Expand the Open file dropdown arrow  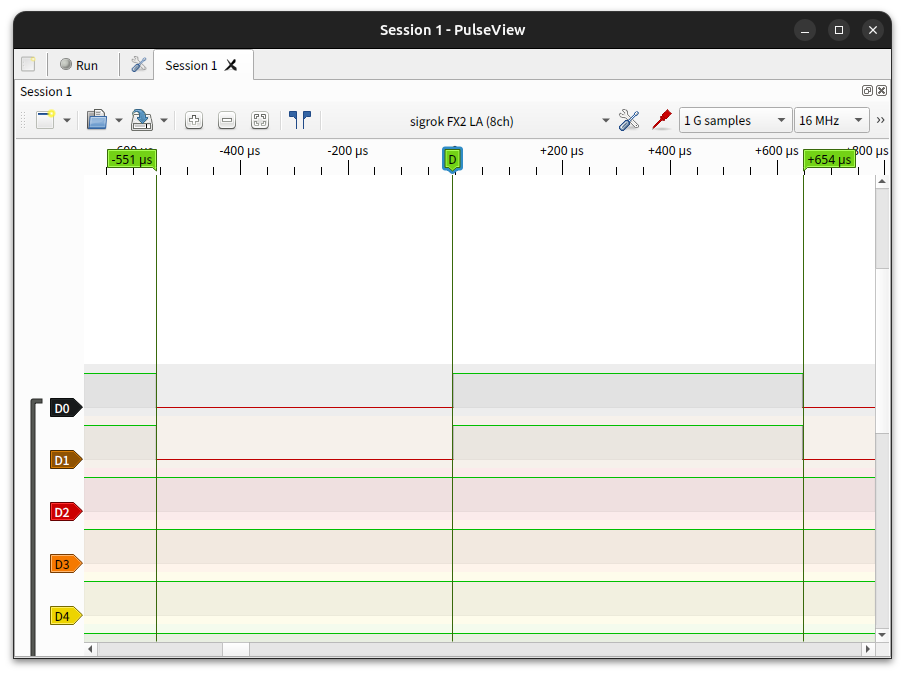coord(119,120)
